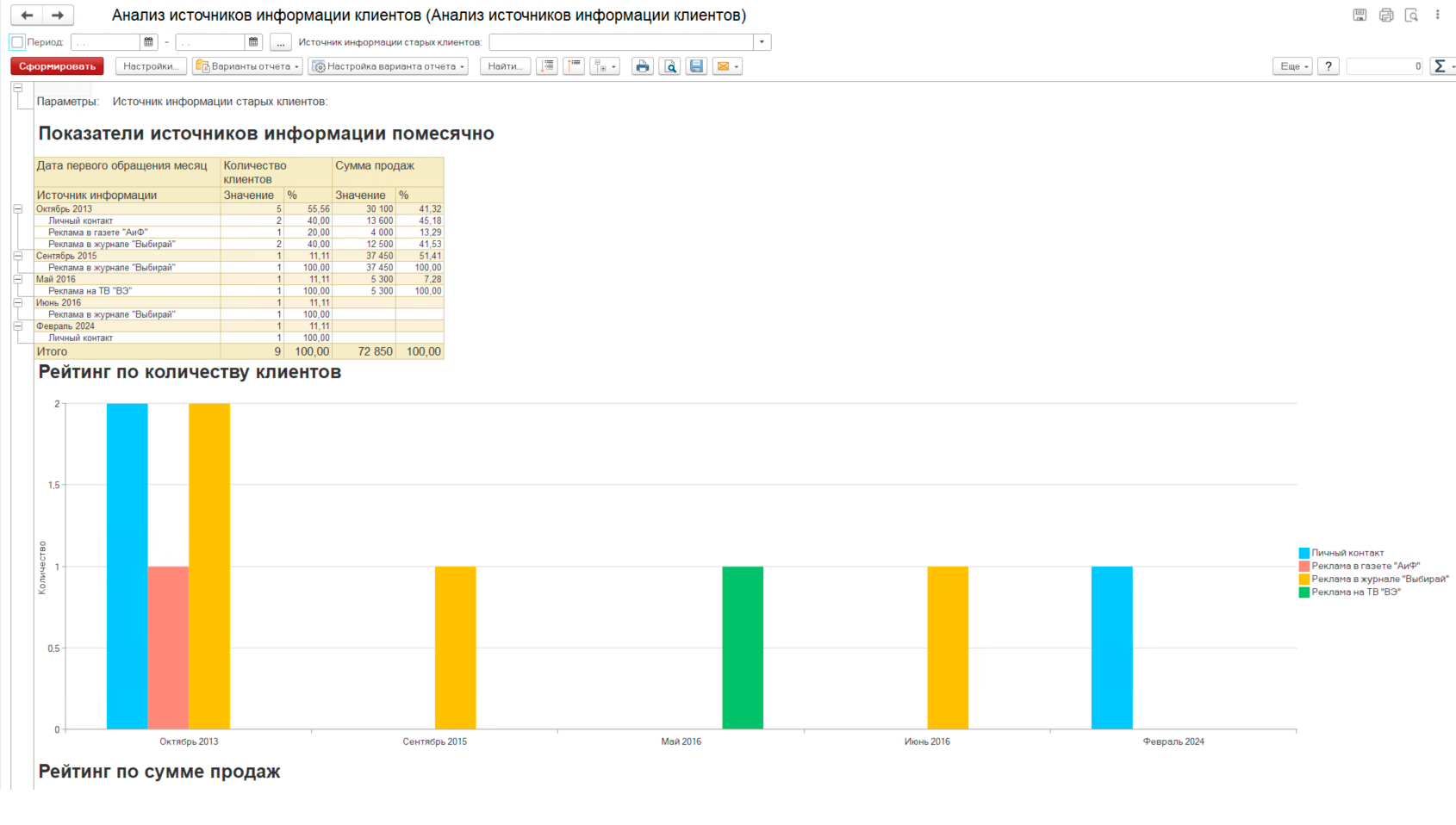Click the Найти... button
Viewport: 1456px width, 825px height.
pos(505,66)
